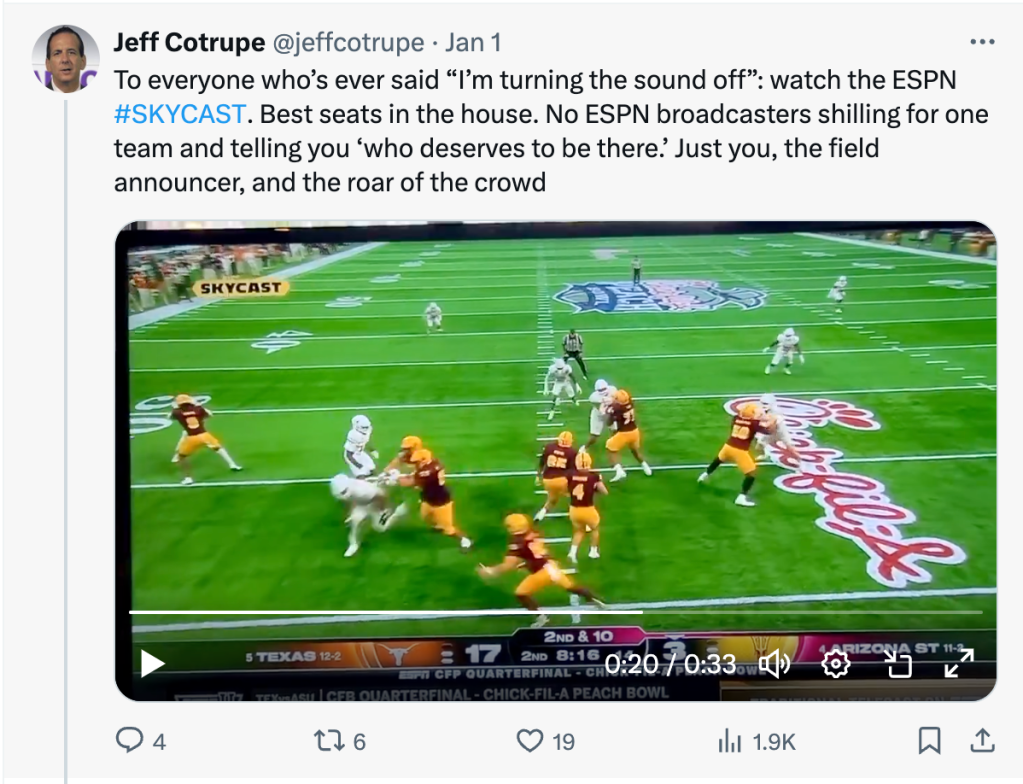Open the tweet permalink dated Jan 1
Image resolution: width=1023 pixels, height=784 pixels.
pos(473,43)
